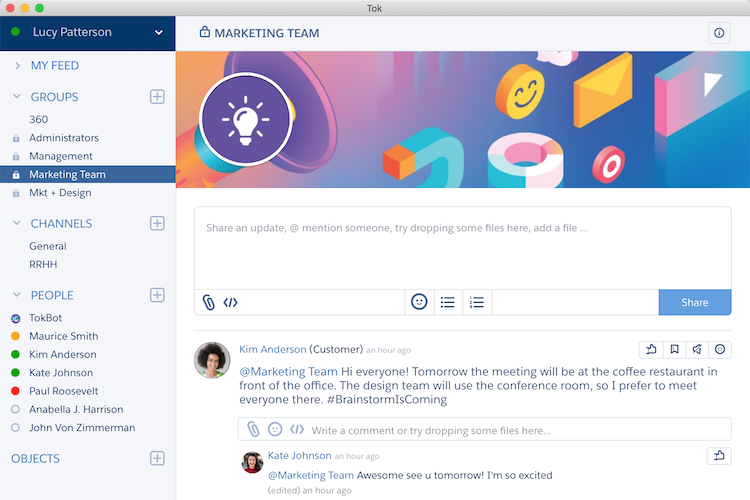The width and height of the screenshot is (750, 500).
Task: Mute Kim Anderson's post with the speaker icon
Action: tap(697, 349)
